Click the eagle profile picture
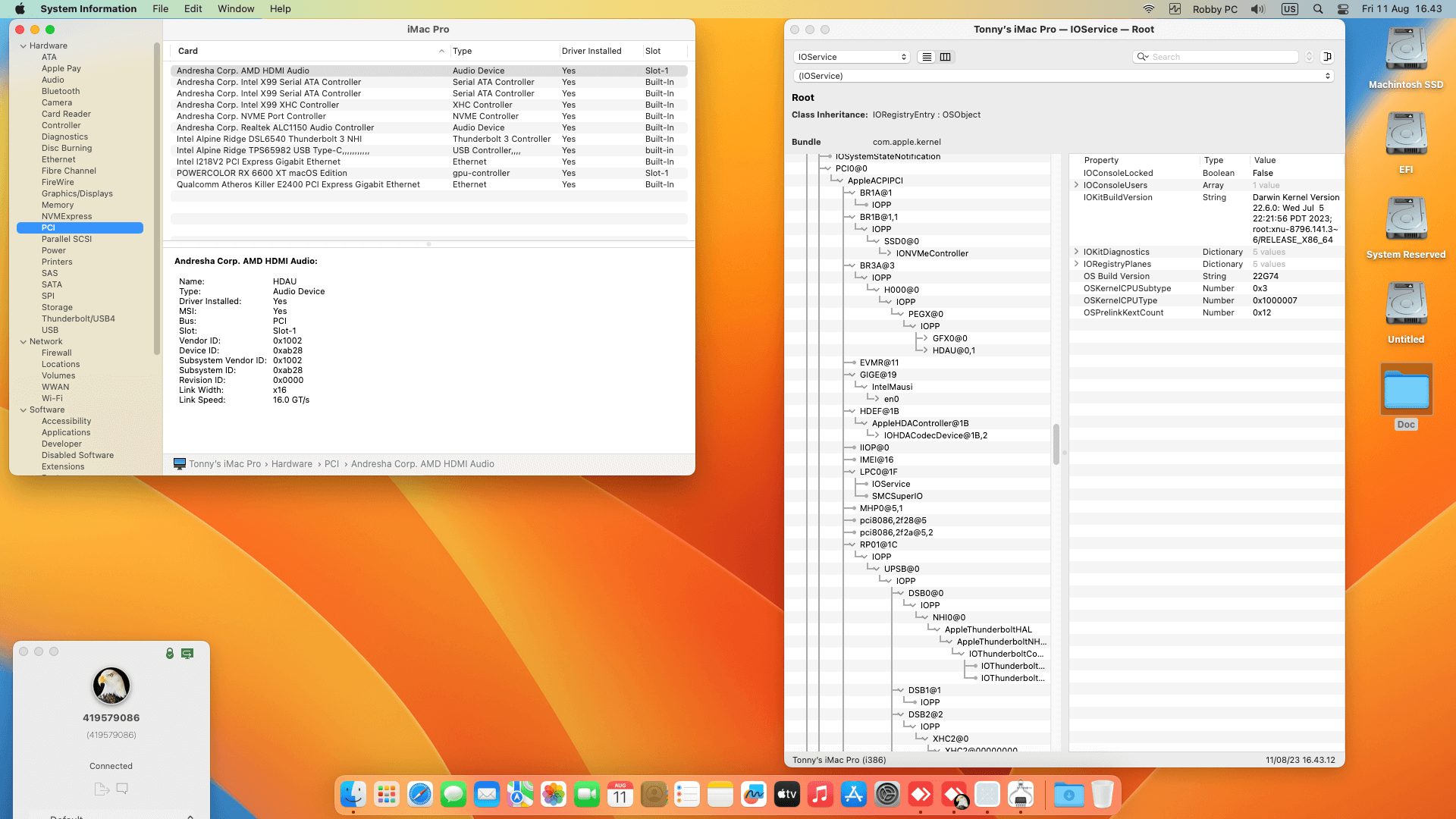The image size is (1456, 819). click(111, 686)
